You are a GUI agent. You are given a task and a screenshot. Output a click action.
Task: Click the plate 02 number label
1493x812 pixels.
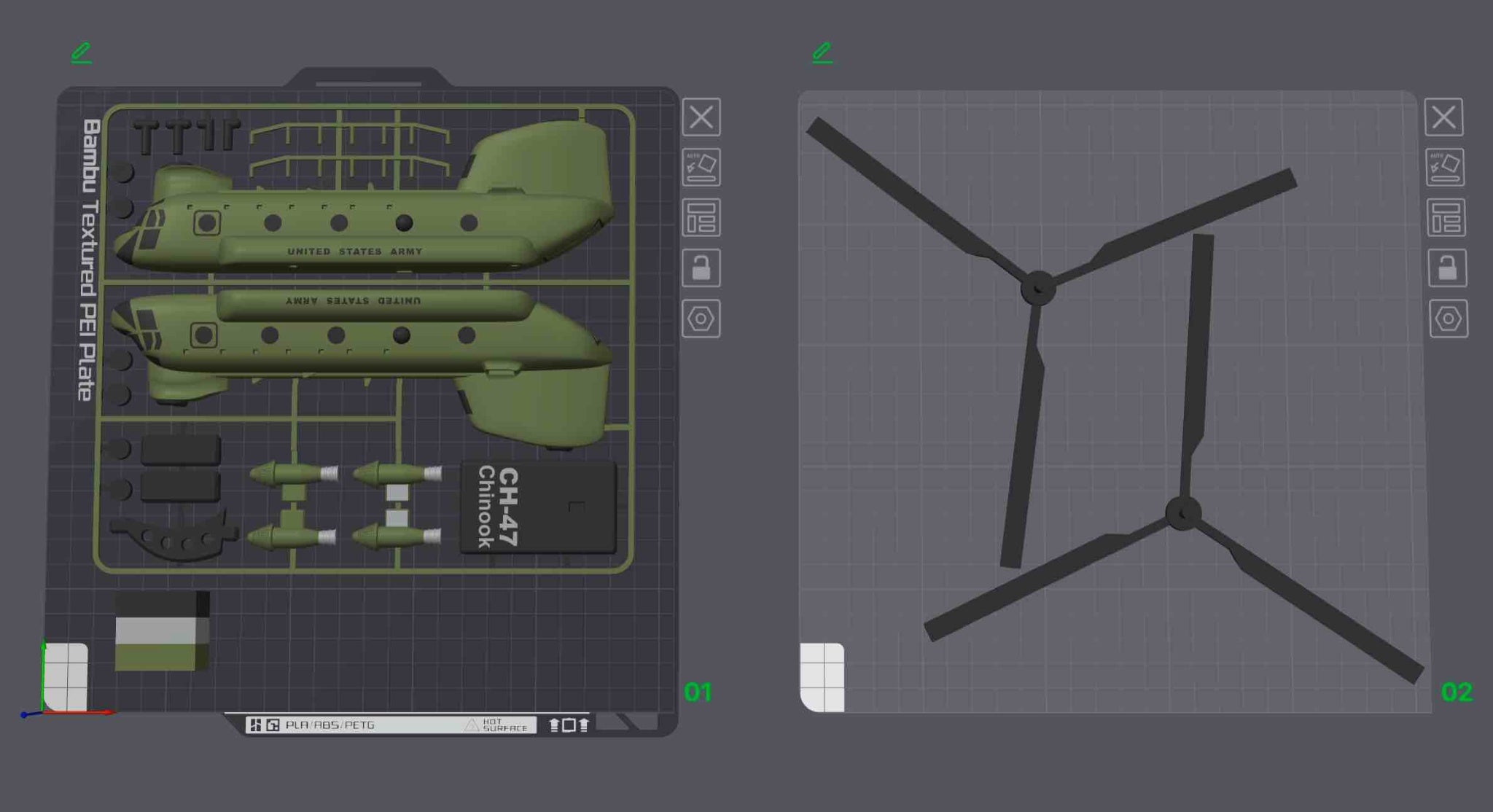(x=1457, y=692)
